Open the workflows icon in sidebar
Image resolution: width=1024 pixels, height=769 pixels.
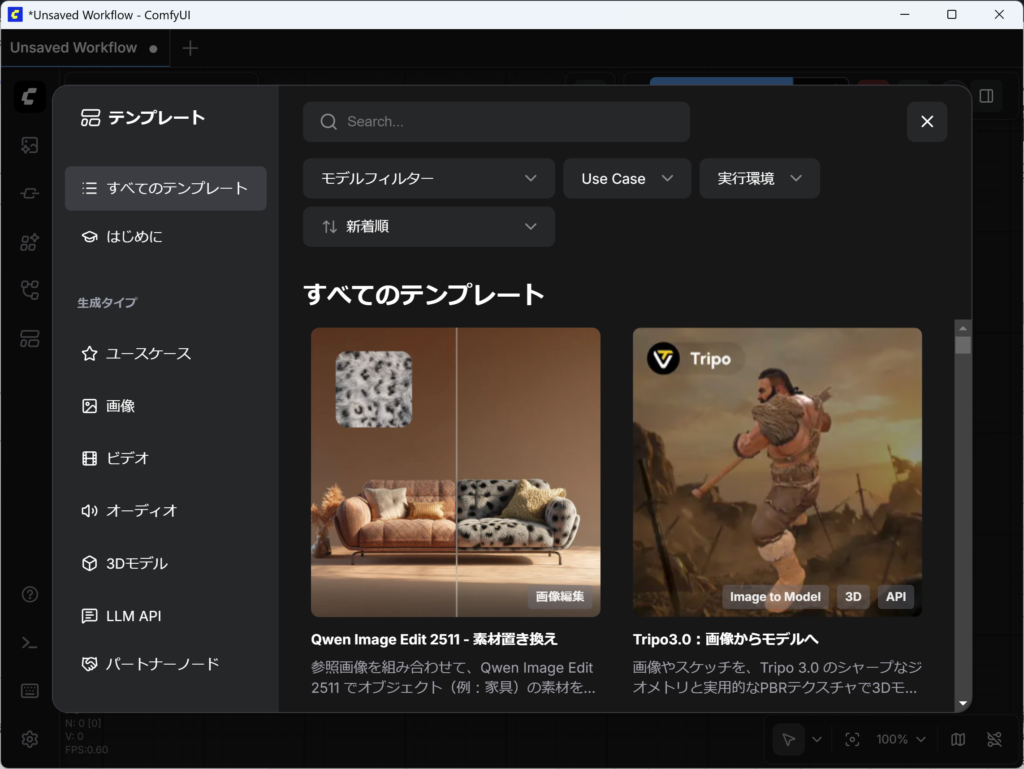29,290
